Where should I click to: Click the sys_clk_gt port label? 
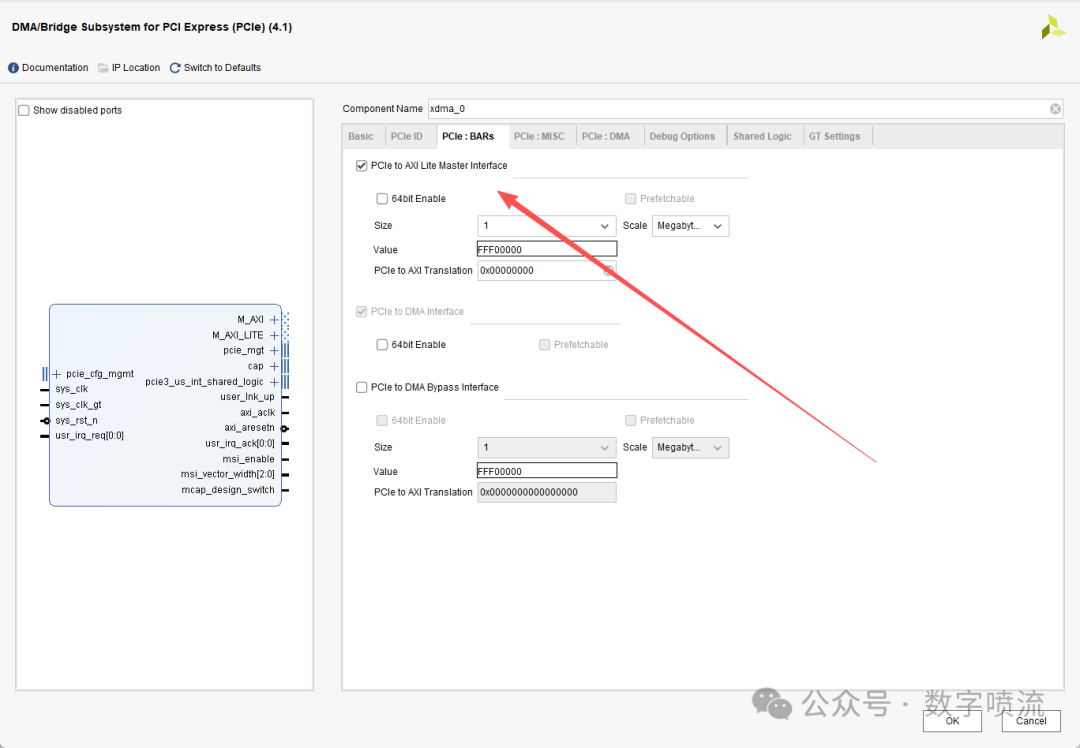pyautogui.click(x=79, y=405)
